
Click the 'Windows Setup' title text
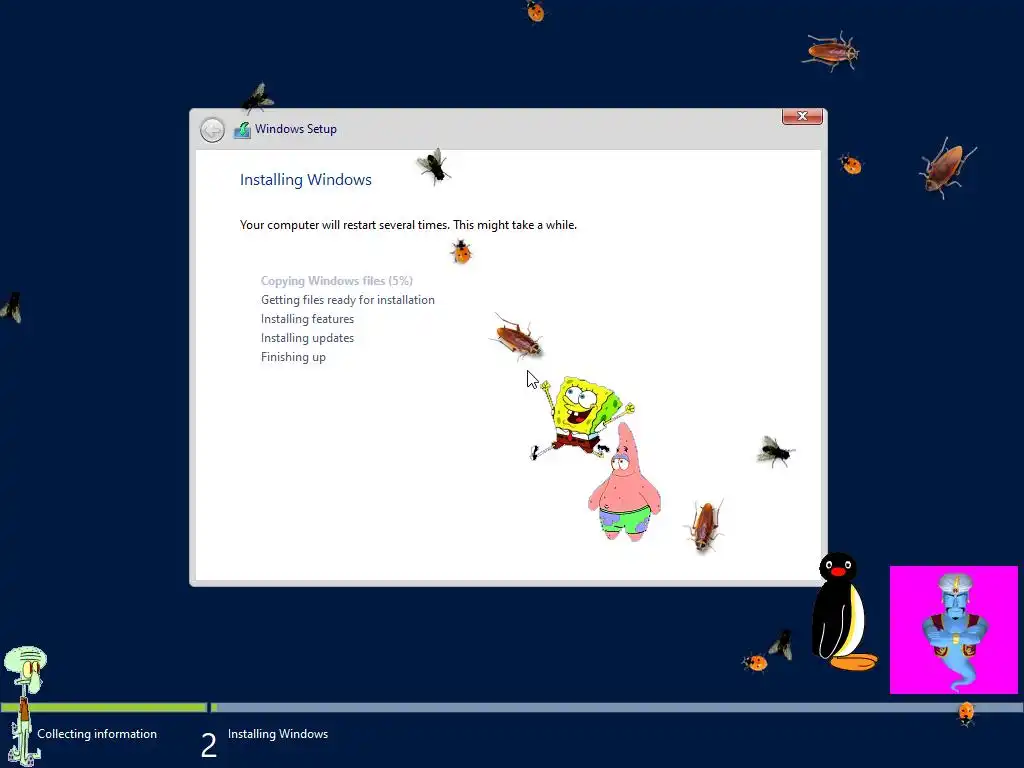[296, 129]
